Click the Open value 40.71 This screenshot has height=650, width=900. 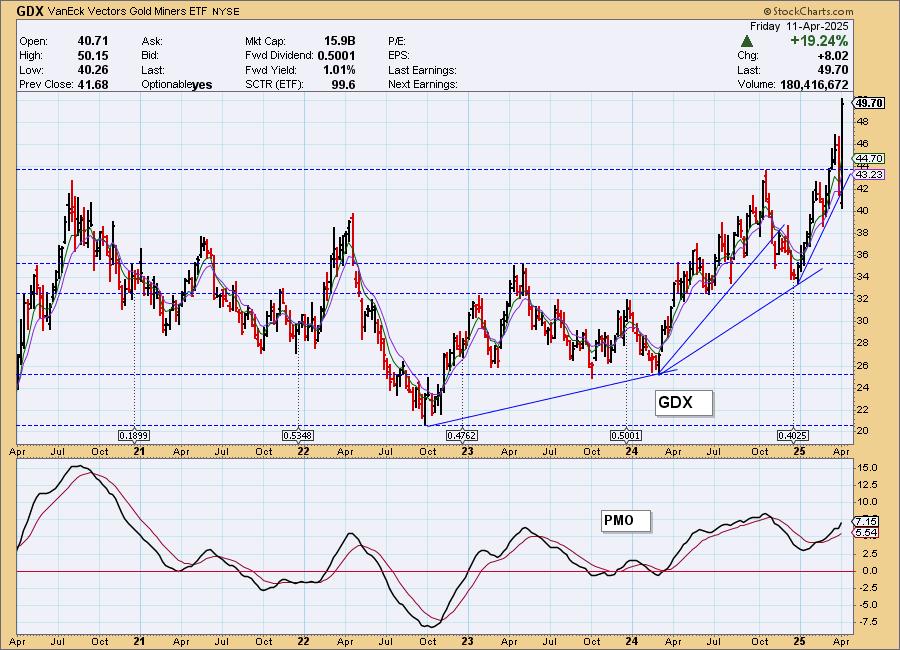(x=93, y=41)
